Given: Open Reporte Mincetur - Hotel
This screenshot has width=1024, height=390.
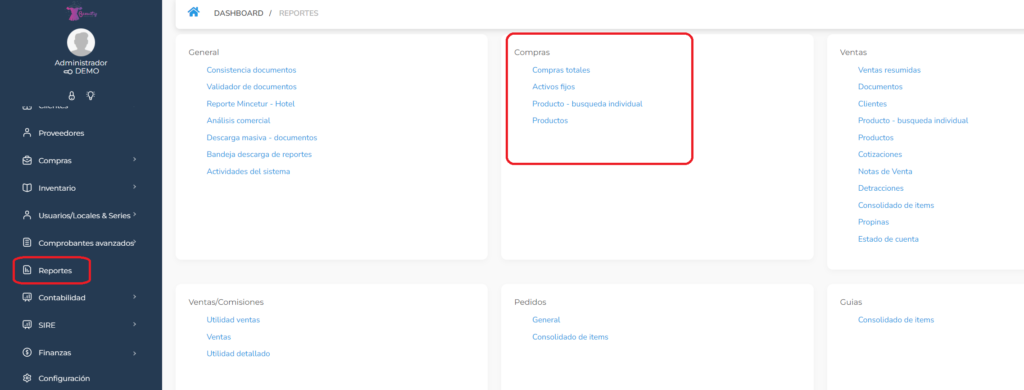Looking at the screenshot, I should tap(251, 104).
